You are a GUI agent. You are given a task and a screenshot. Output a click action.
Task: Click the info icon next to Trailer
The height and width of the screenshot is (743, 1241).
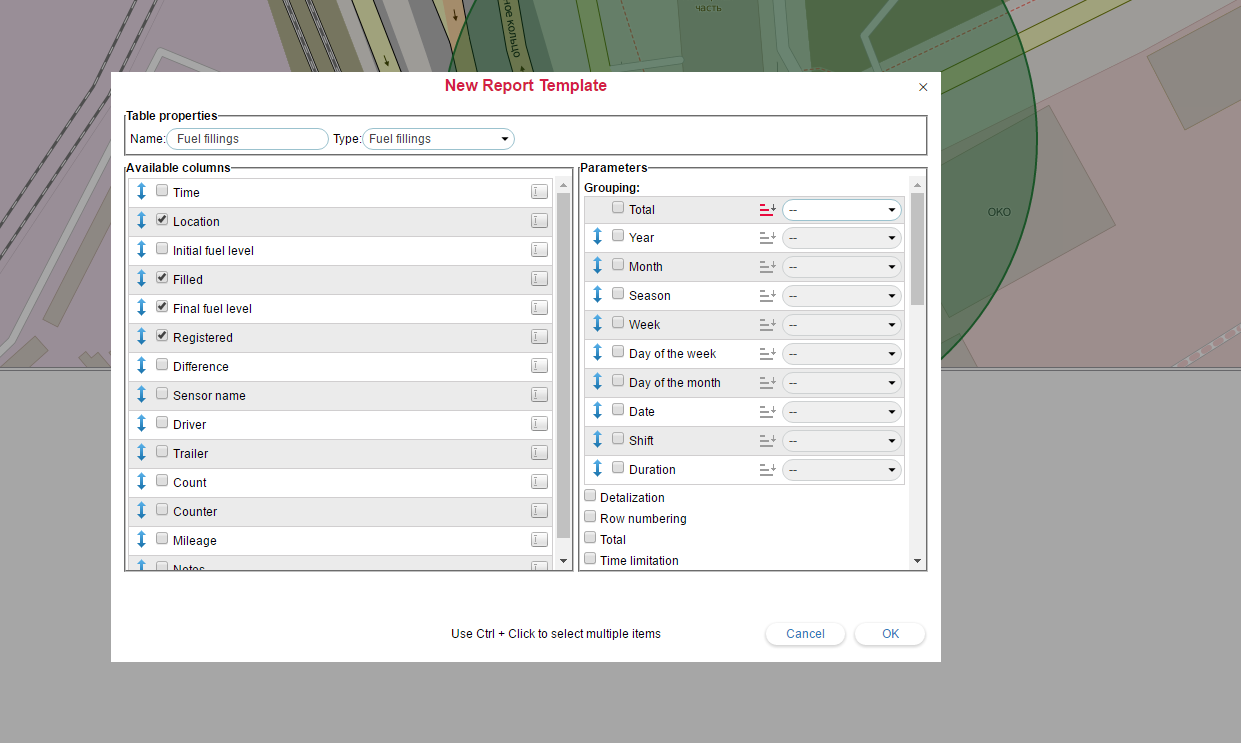tap(539, 452)
